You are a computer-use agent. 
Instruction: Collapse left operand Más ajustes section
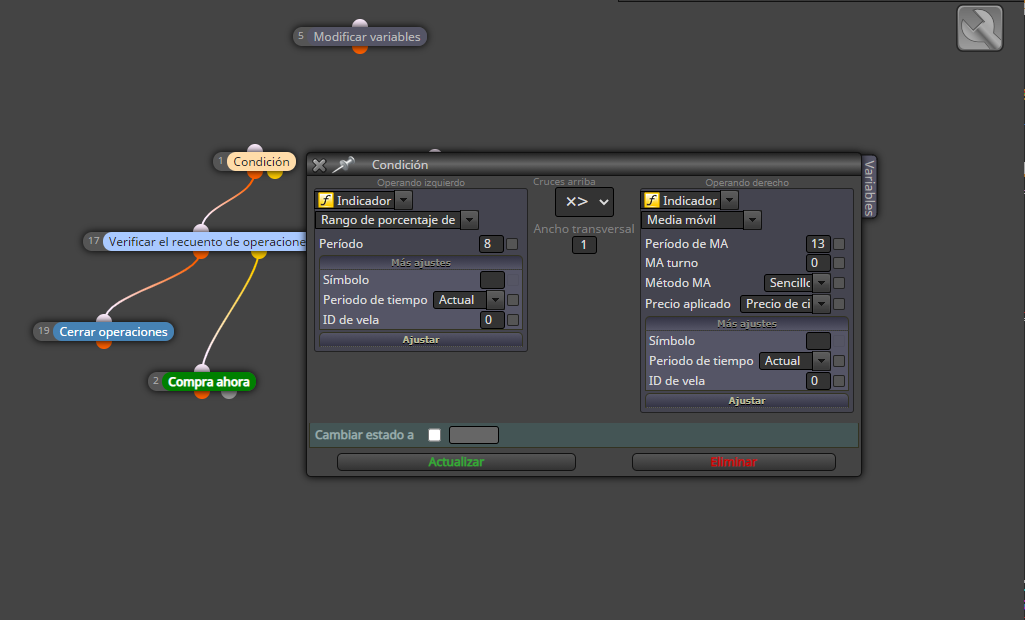(x=421, y=263)
